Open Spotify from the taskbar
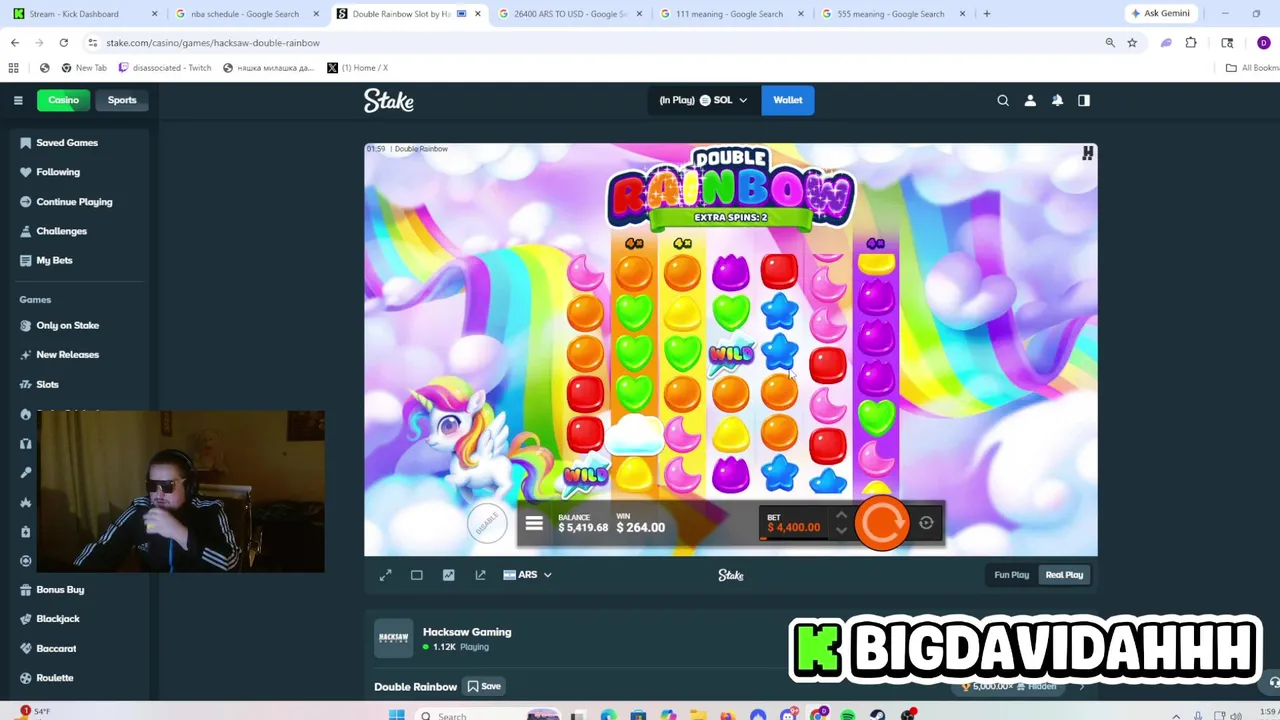Screen dimensions: 1280x720 [x=848, y=715]
